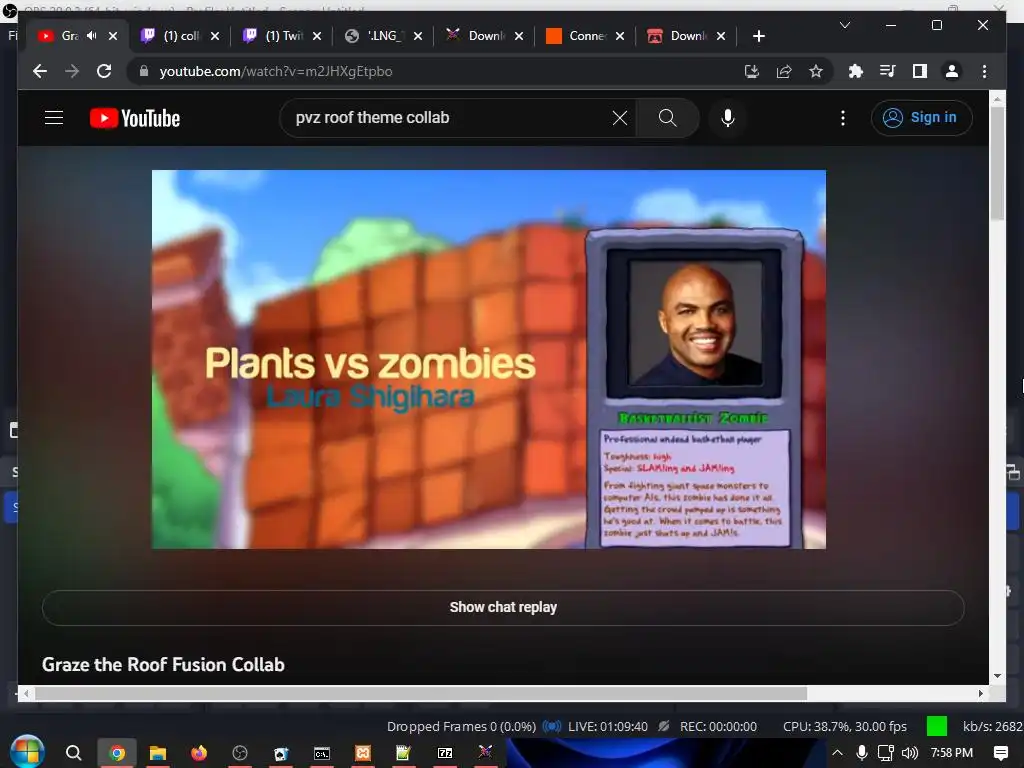The width and height of the screenshot is (1024, 768).
Task: Click the video player frame
Action: (488, 359)
